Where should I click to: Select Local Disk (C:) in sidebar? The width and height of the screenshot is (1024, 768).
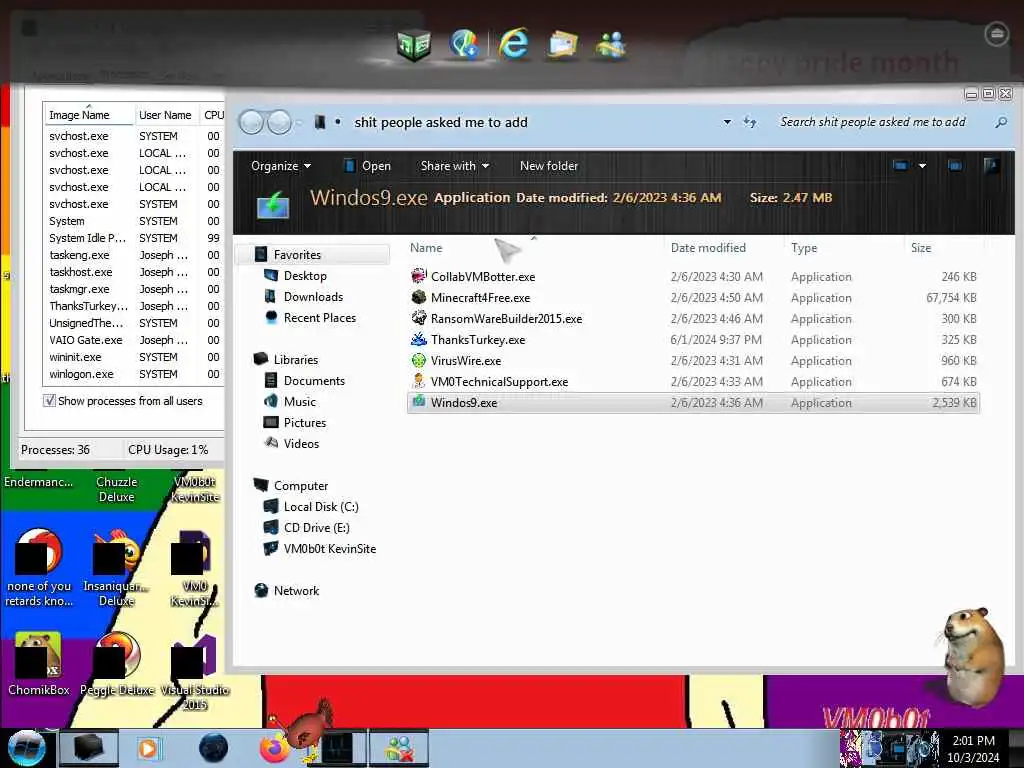(x=321, y=506)
